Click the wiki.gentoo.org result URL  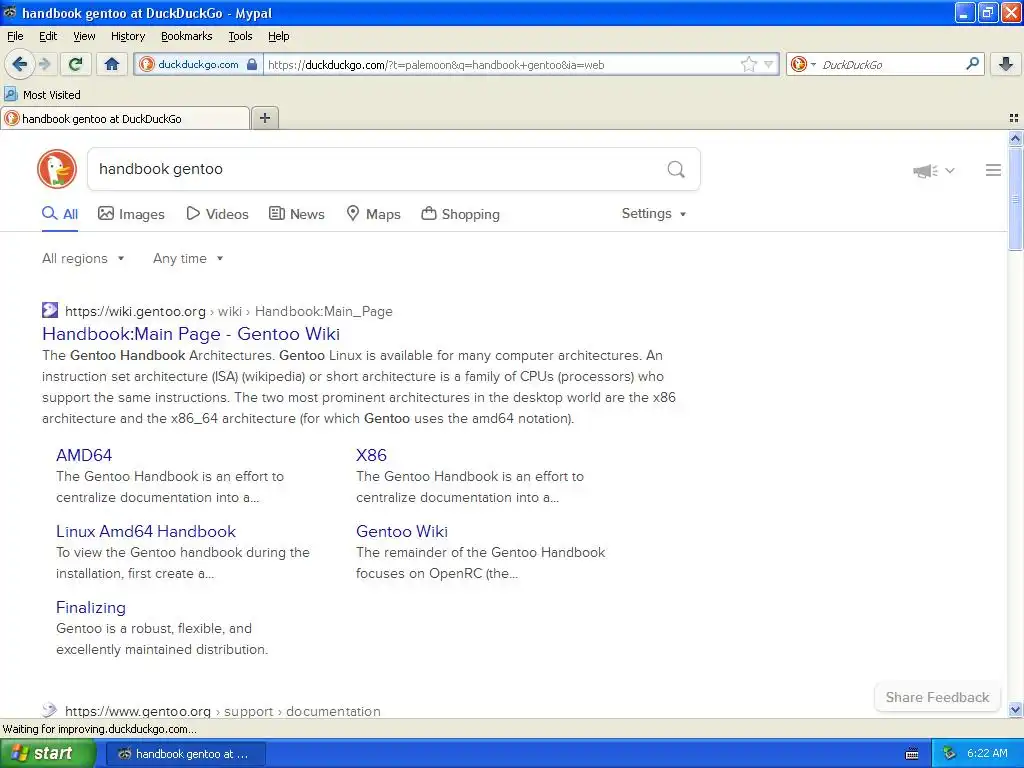pyautogui.click(x=229, y=312)
